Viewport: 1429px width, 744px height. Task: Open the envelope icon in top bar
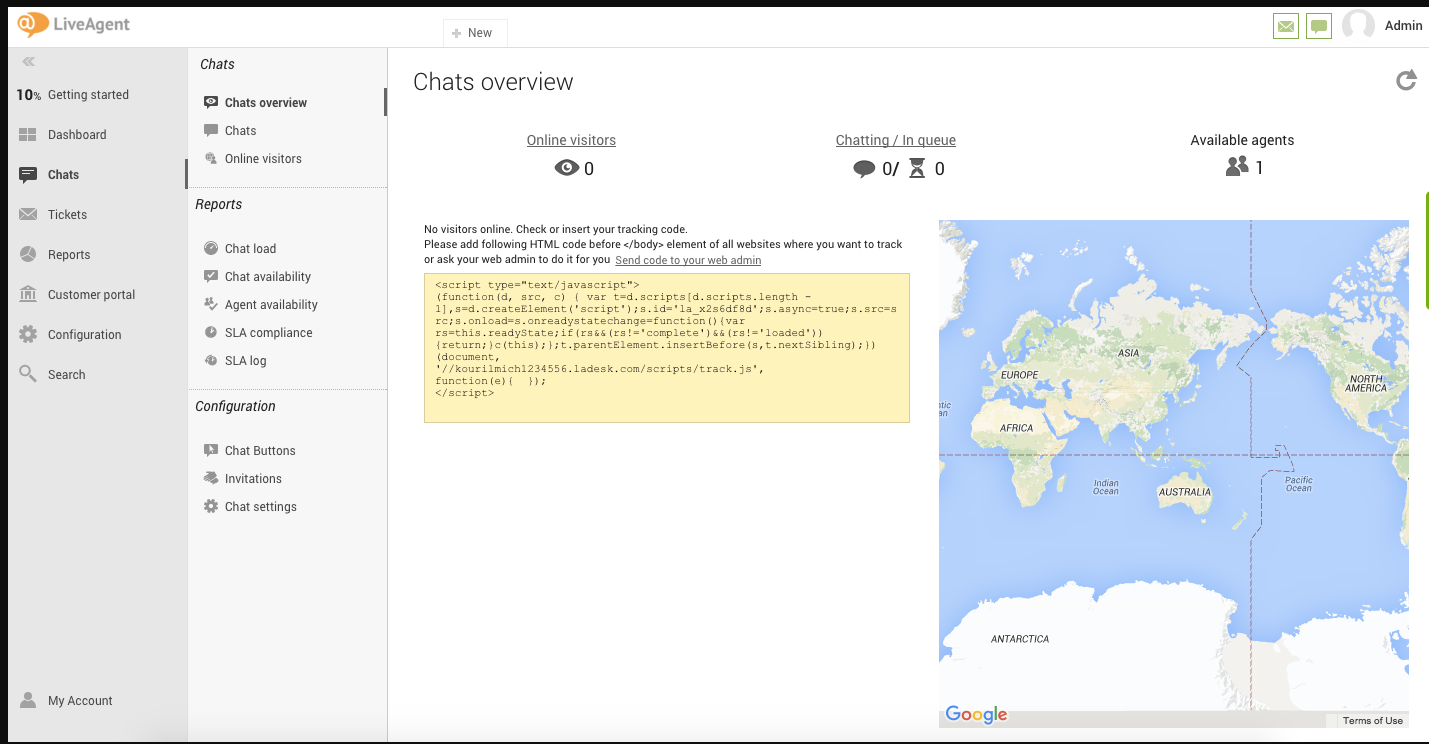(x=1286, y=27)
